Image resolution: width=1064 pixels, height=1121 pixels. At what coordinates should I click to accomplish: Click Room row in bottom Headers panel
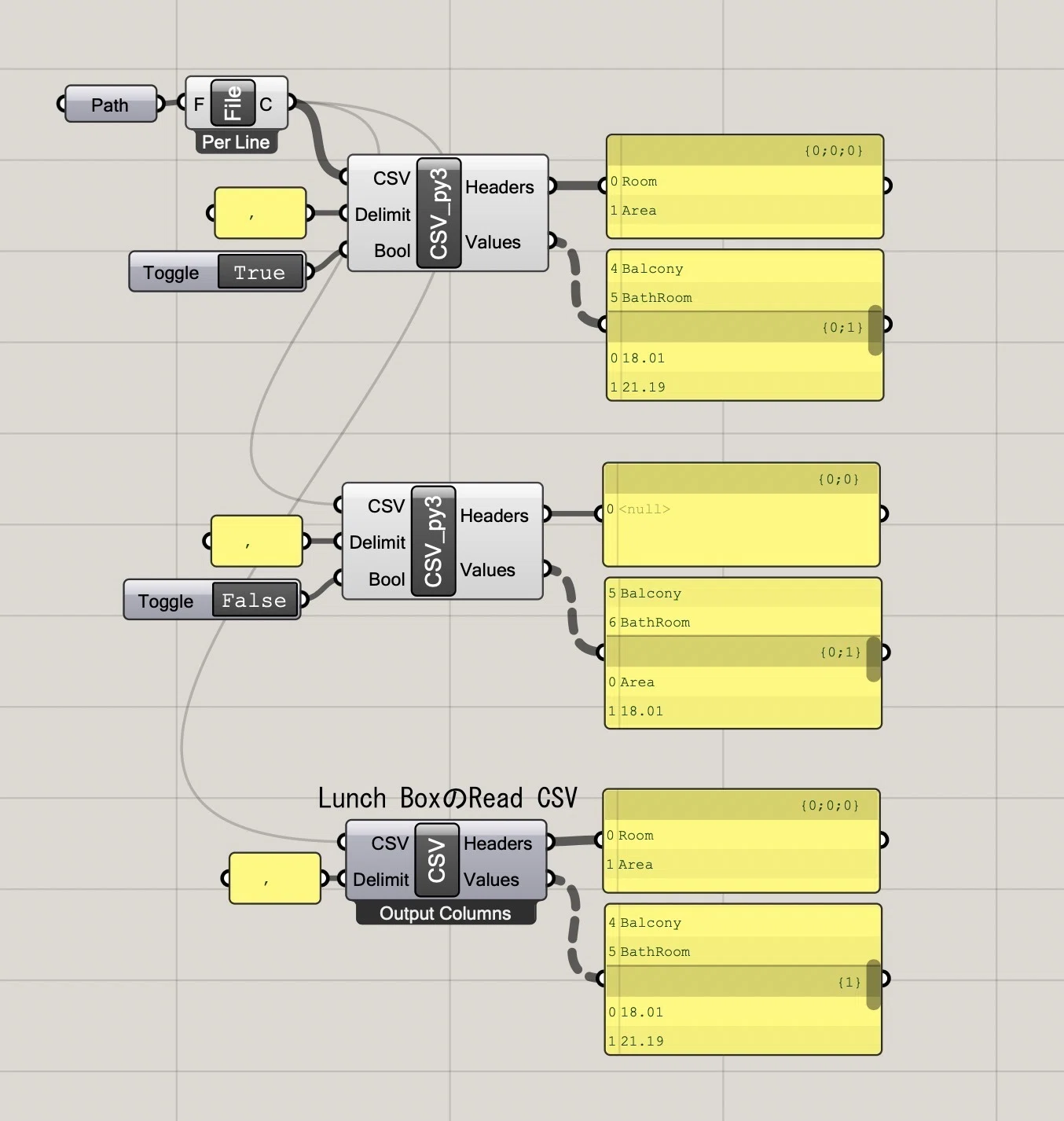click(x=741, y=836)
